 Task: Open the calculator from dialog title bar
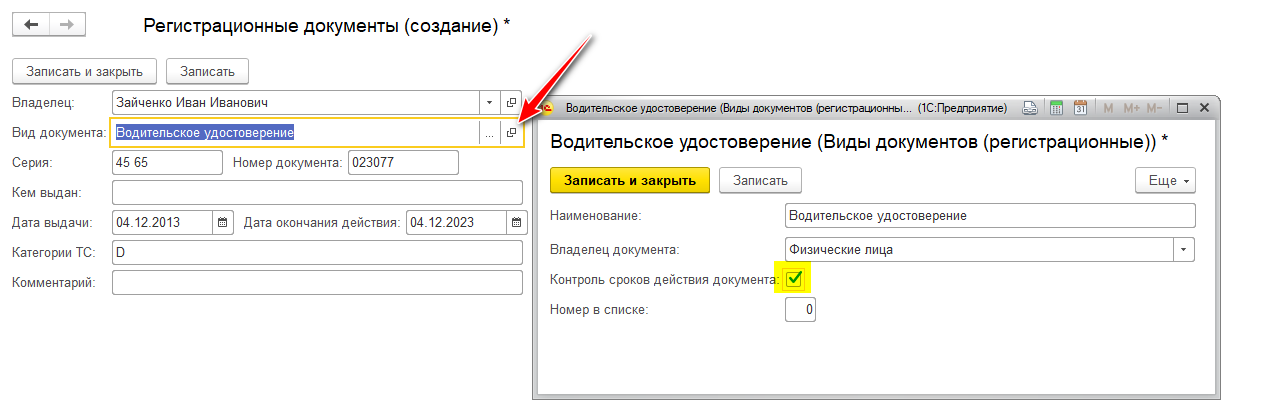tap(1056, 108)
